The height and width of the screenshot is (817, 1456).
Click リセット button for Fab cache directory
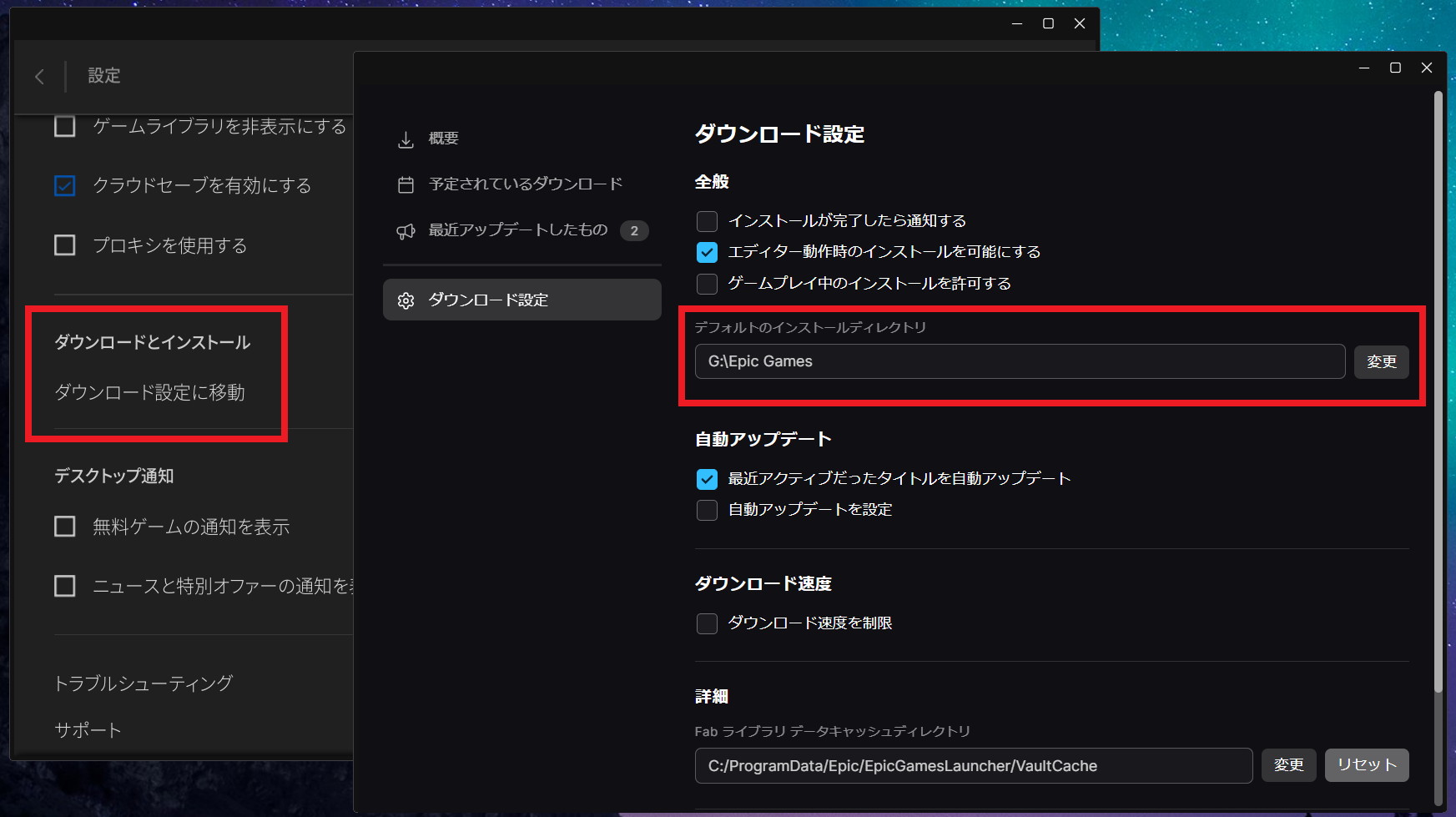(1366, 765)
